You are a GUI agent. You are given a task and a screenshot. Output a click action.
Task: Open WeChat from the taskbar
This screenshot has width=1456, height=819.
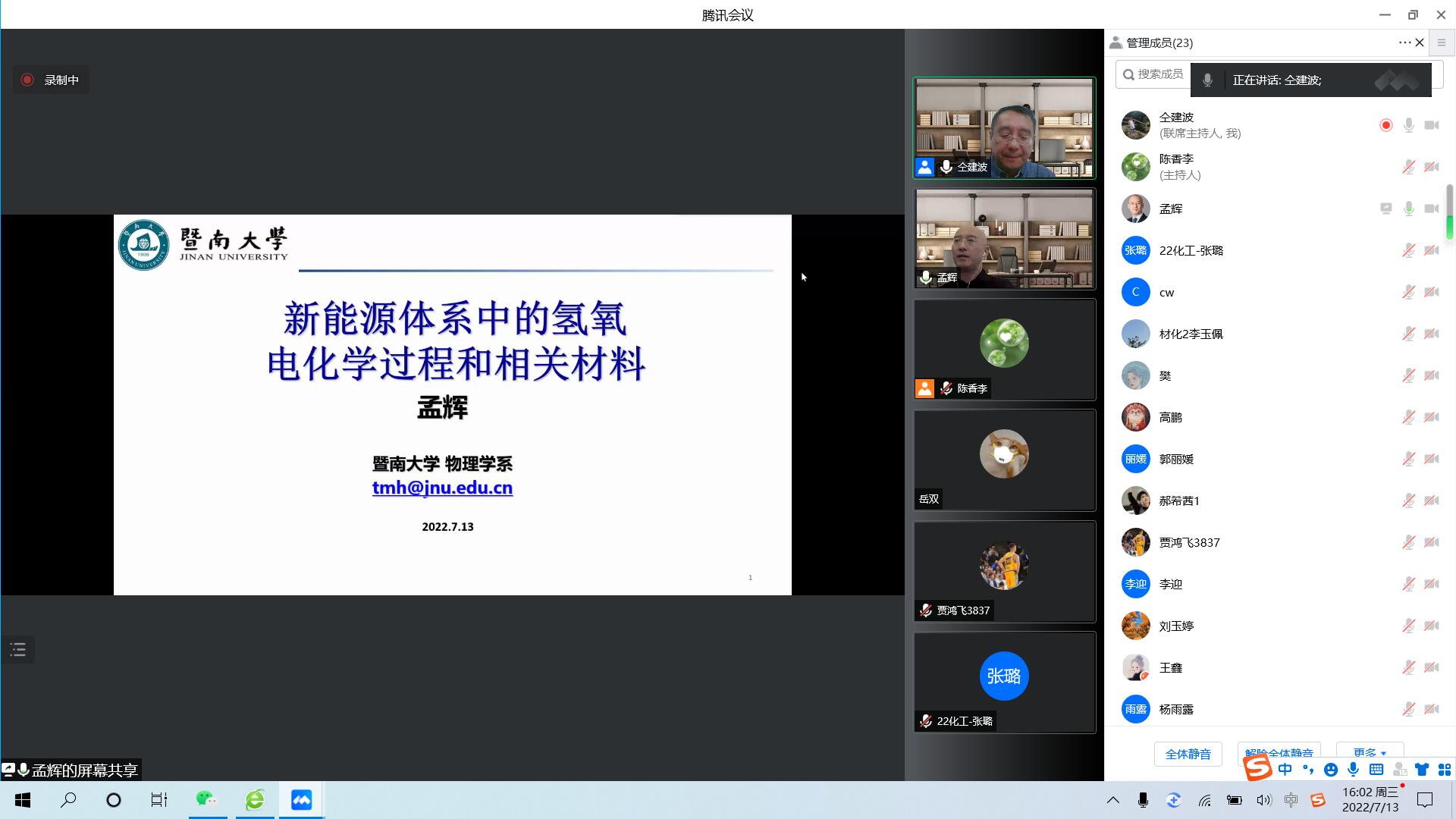tap(206, 800)
